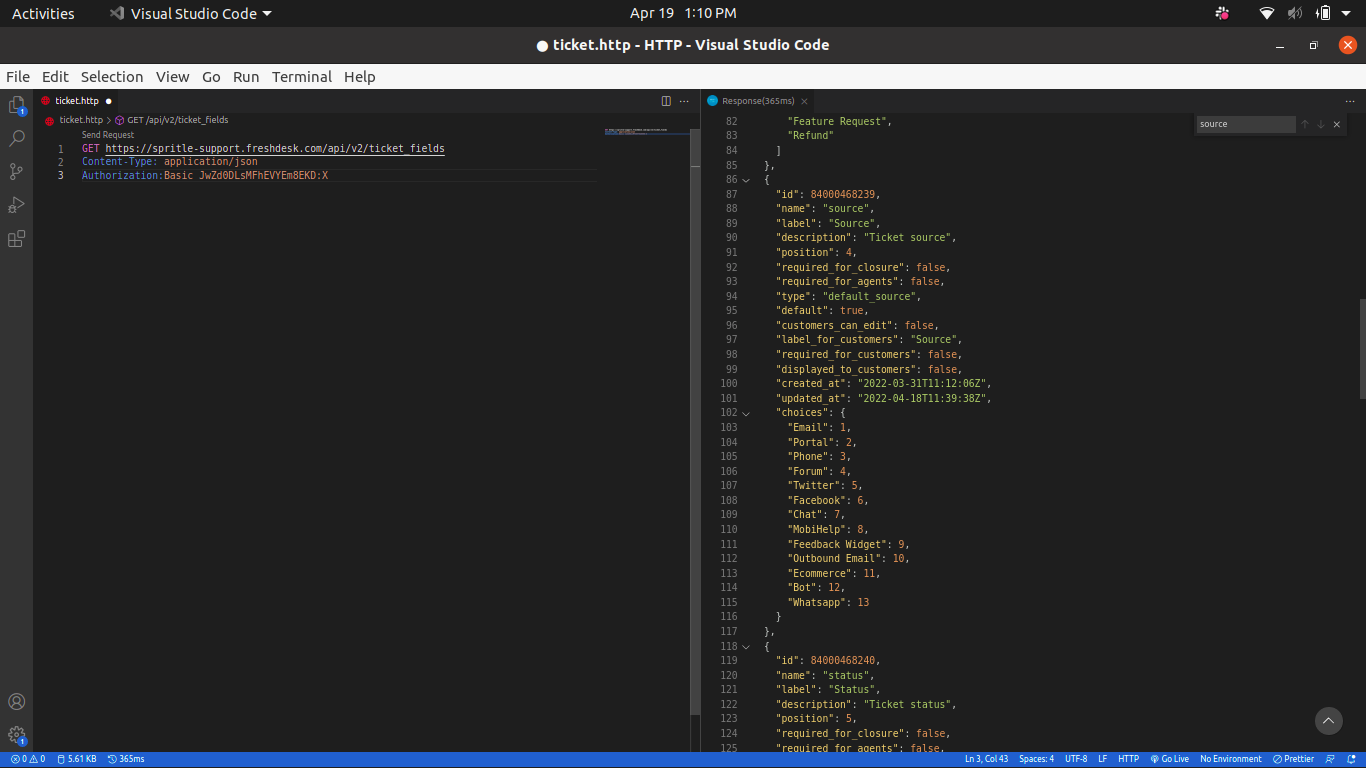Click the Authorization header on line 3
The image size is (1366, 768).
pyautogui.click(x=205, y=176)
